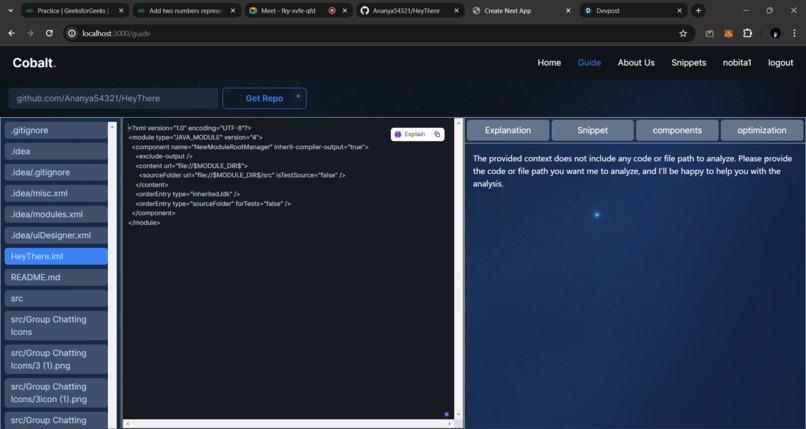Screen dimensions: 806x429
Task: Open the Explanation tab
Action: 508,130
